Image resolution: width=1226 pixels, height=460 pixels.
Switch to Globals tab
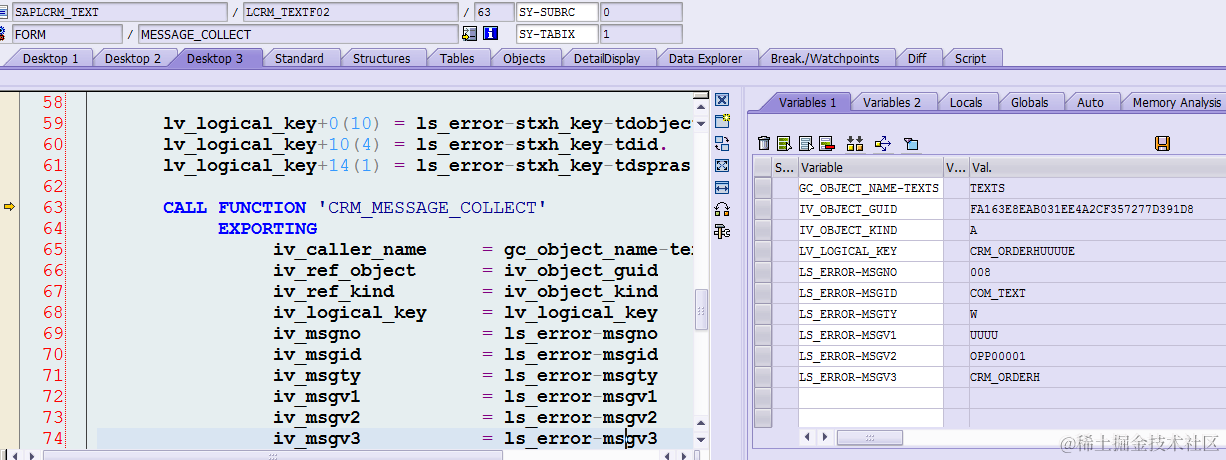tap(1030, 102)
